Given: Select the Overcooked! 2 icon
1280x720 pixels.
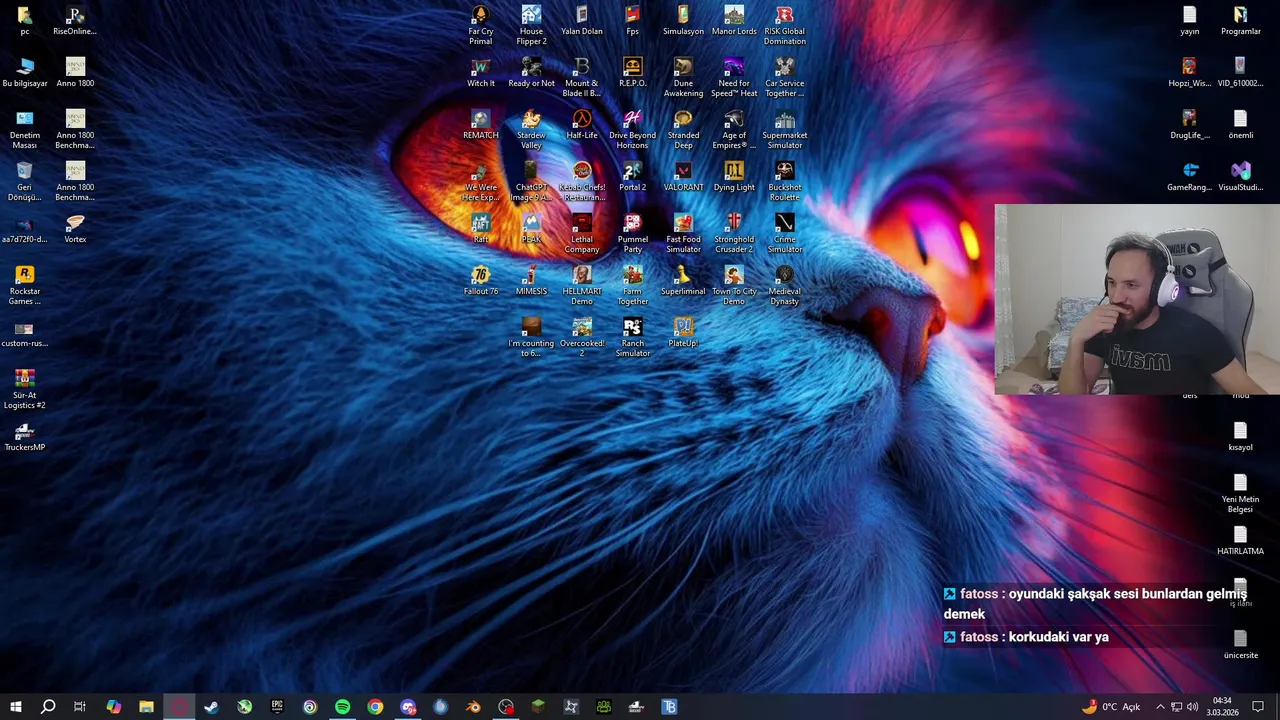Looking at the screenshot, I should point(582,337).
